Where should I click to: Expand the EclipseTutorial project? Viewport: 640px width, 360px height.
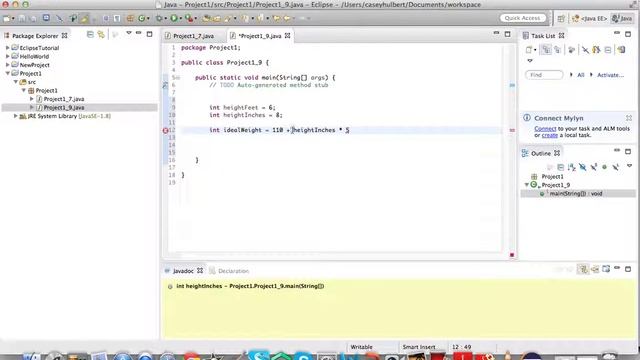coord(7,48)
